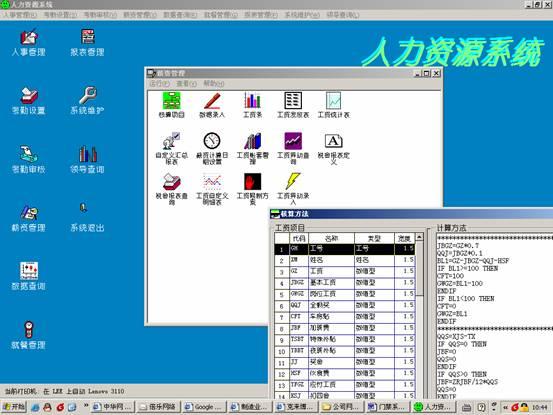Open 人事管理 menu in top menu bar
This screenshot has width=553, height=415.
tap(20, 15)
